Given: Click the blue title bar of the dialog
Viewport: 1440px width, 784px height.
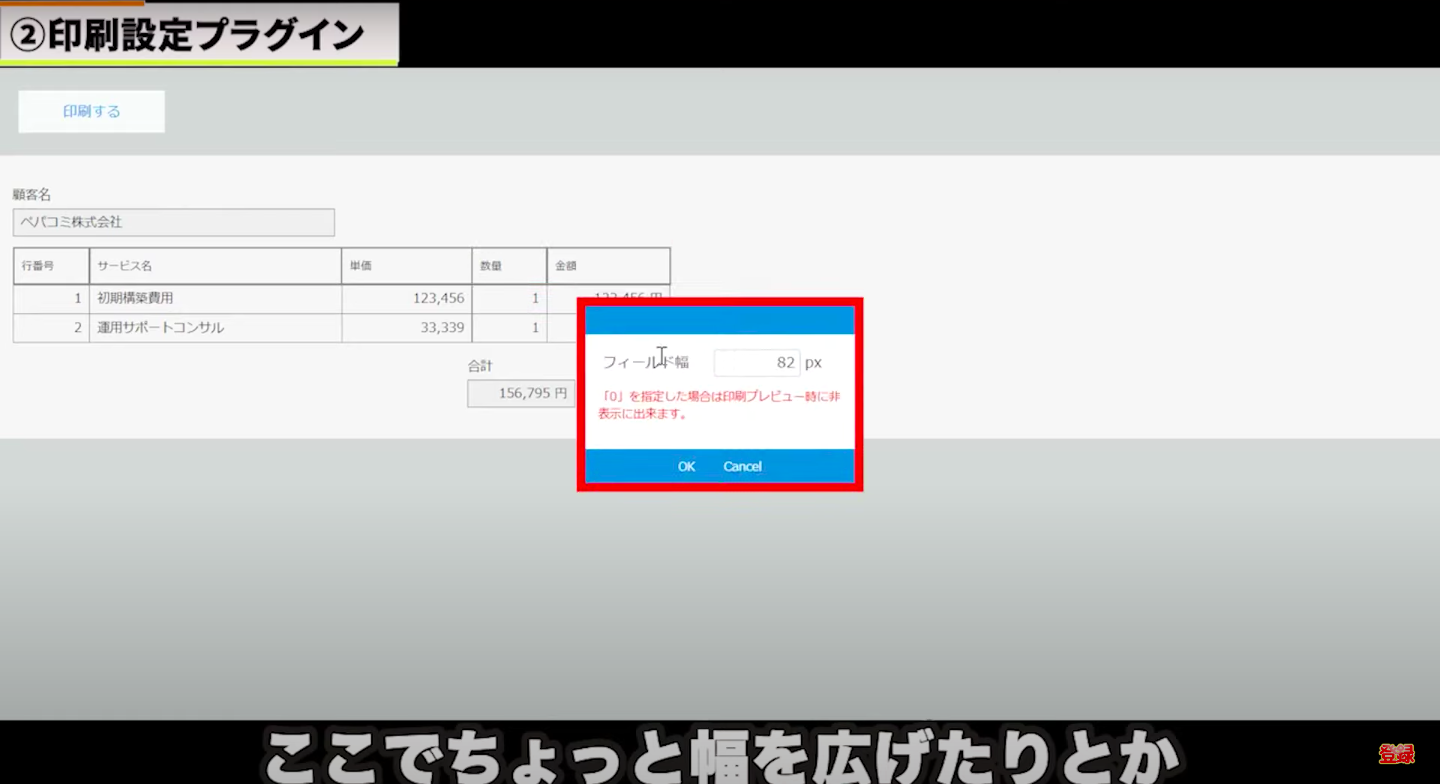Looking at the screenshot, I should [x=719, y=320].
